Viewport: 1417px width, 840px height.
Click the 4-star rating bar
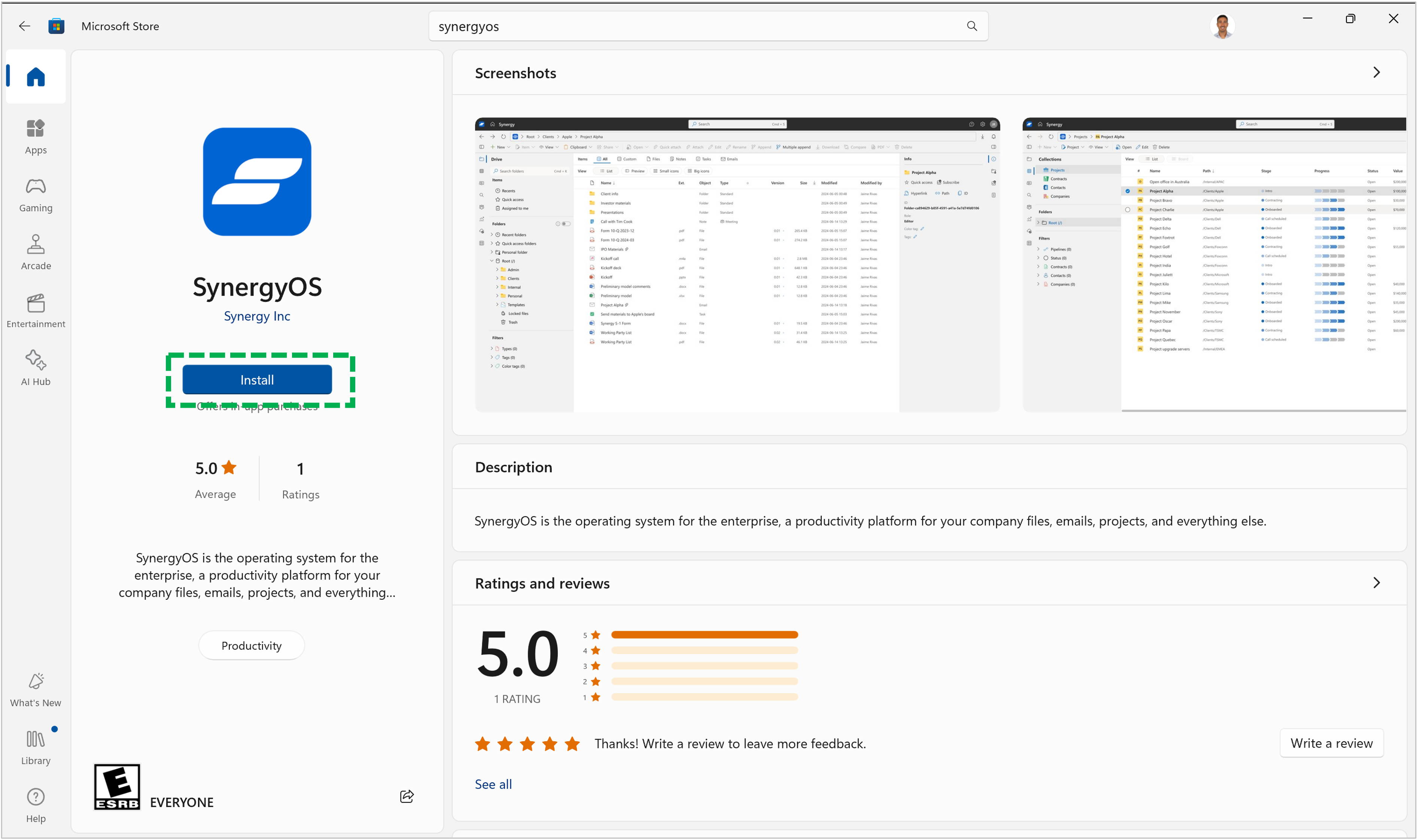[704, 650]
